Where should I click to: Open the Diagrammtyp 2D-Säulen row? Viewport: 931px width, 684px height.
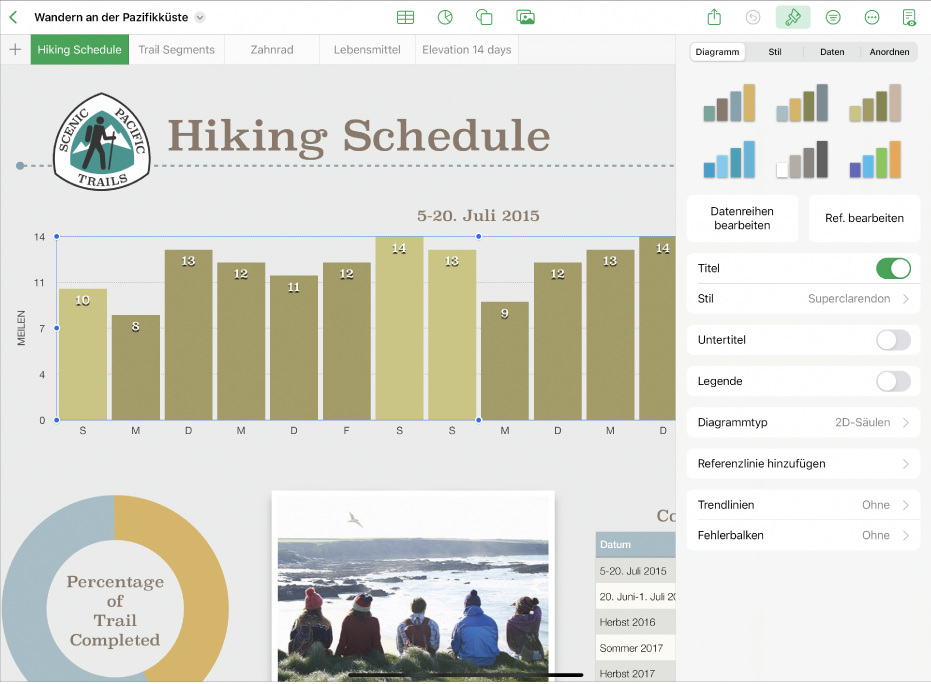[x=803, y=422]
